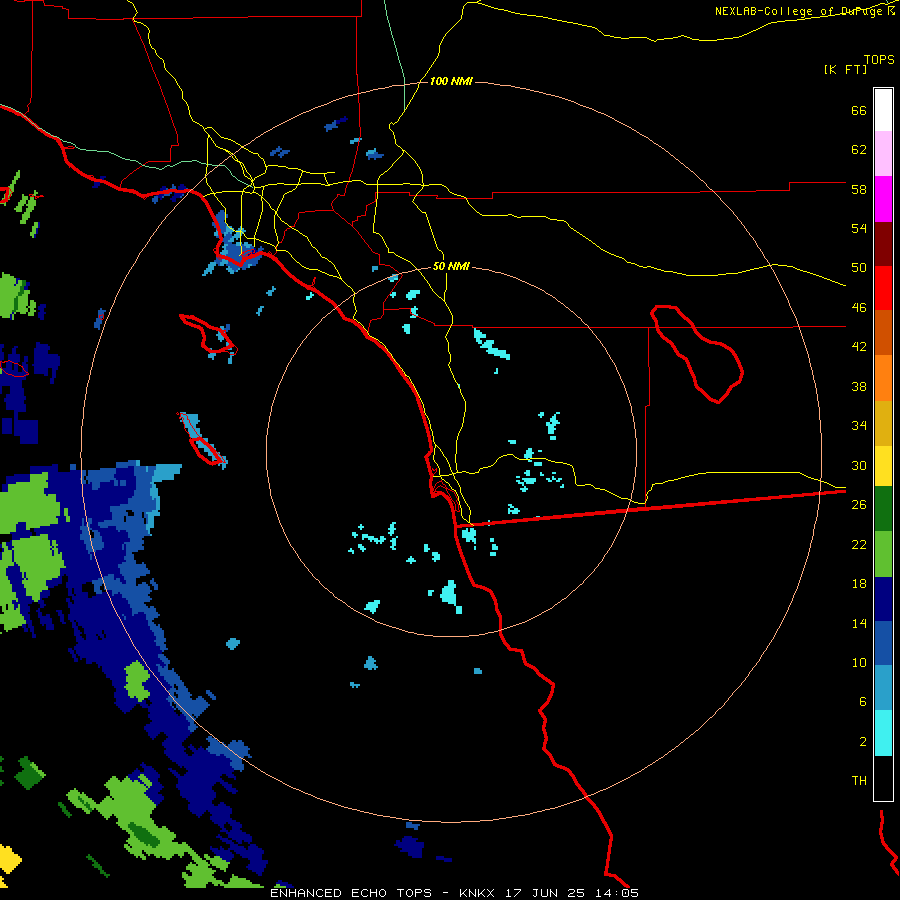Pick the dark orange legend swatch

pyautogui.click(x=883, y=333)
